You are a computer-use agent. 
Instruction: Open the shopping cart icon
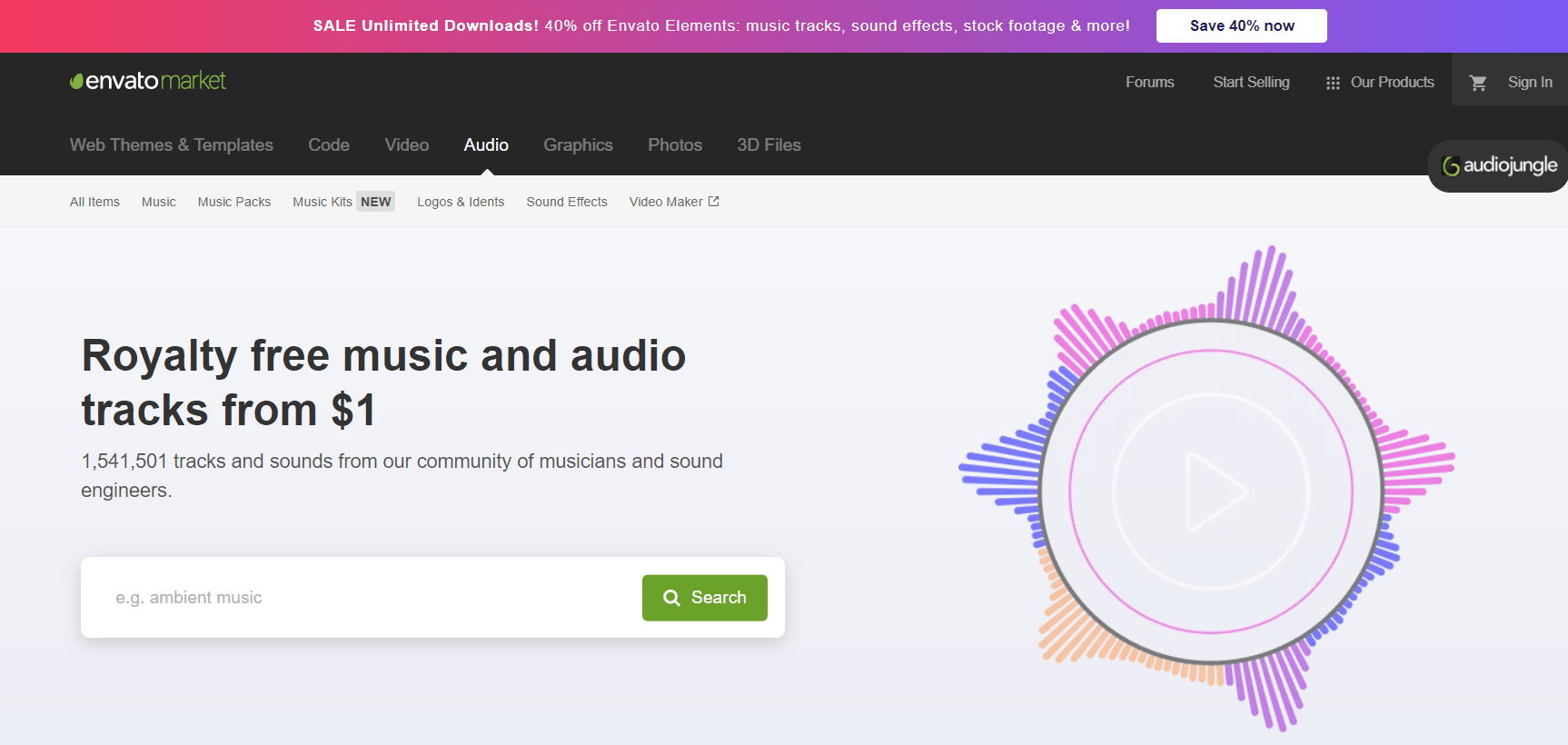click(1478, 83)
